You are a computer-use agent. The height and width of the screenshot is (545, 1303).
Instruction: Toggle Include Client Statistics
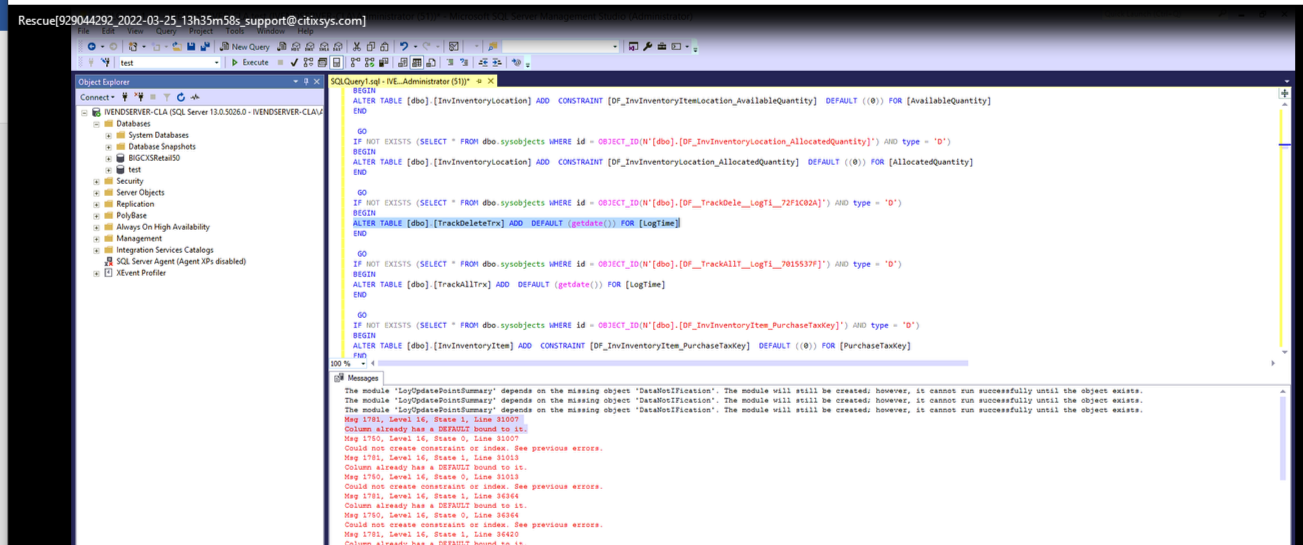(x=382, y=62)
